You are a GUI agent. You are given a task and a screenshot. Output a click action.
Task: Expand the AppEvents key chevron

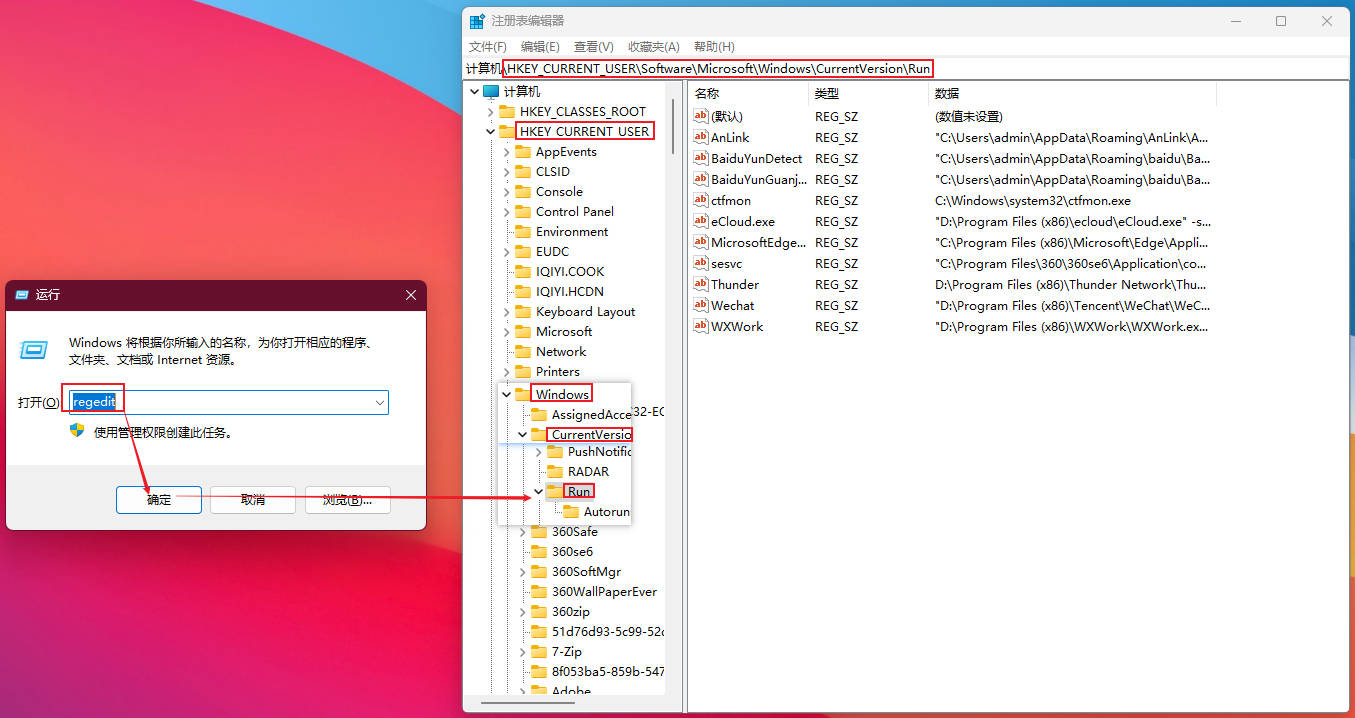506,152
